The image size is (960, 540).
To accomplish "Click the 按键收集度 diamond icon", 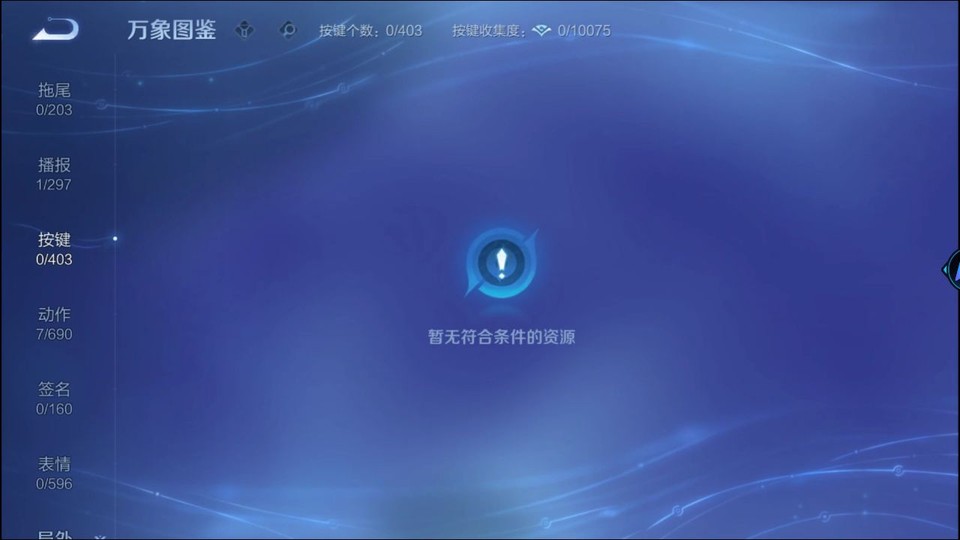I will point(541,30).
